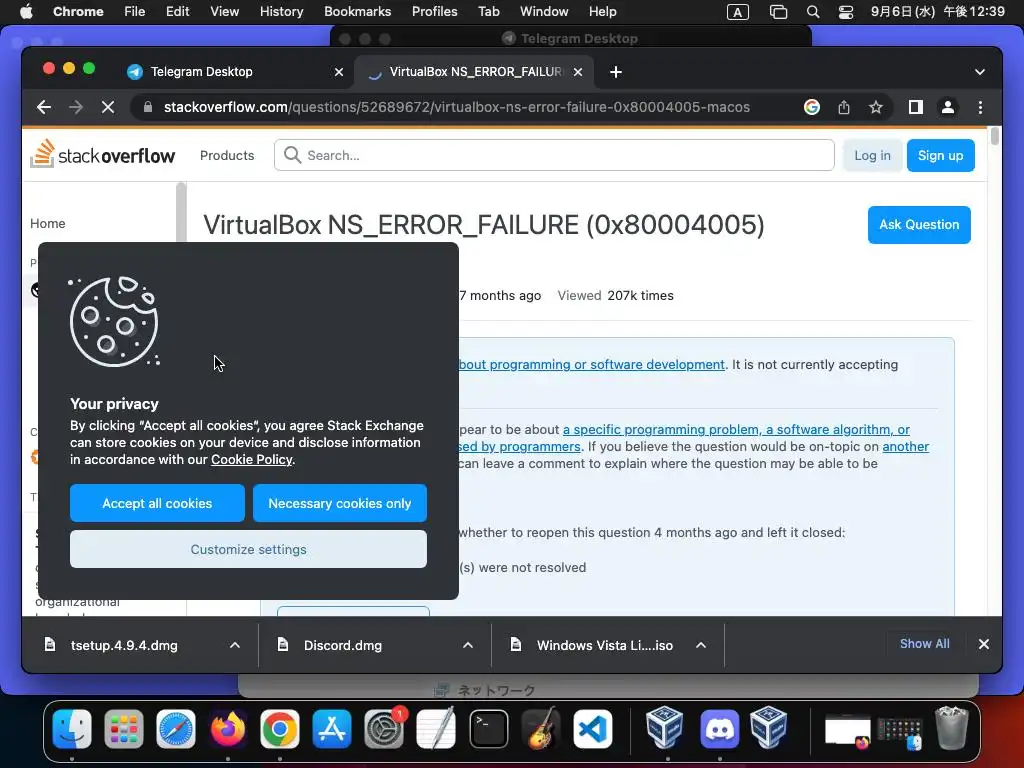This screenshot has height=768, width=1024.
Task: Click the Sign up button
Action: pyautogui.click(x=940, y=155)
